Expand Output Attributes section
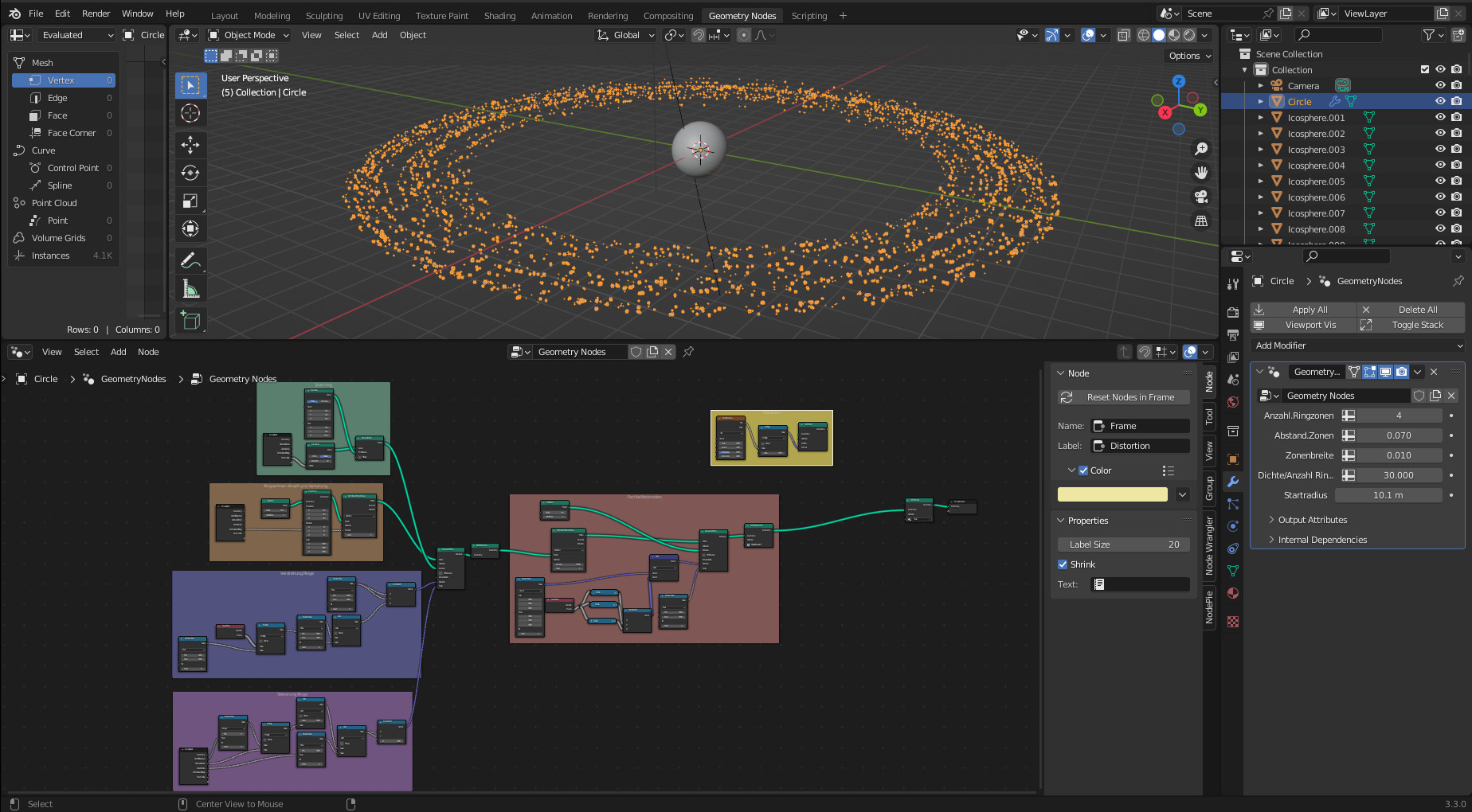The height and width of the screenshot is (812, 1472). pyautogui.click(x=1312, y=520)
